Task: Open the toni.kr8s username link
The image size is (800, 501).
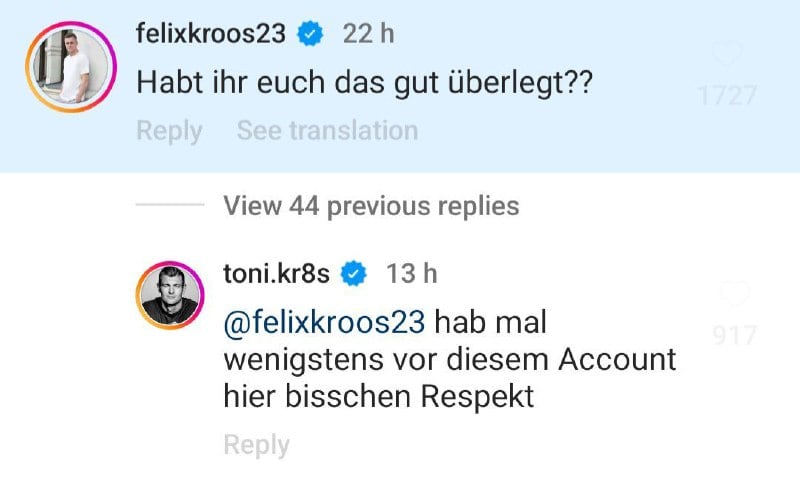Action: point(278,272)
